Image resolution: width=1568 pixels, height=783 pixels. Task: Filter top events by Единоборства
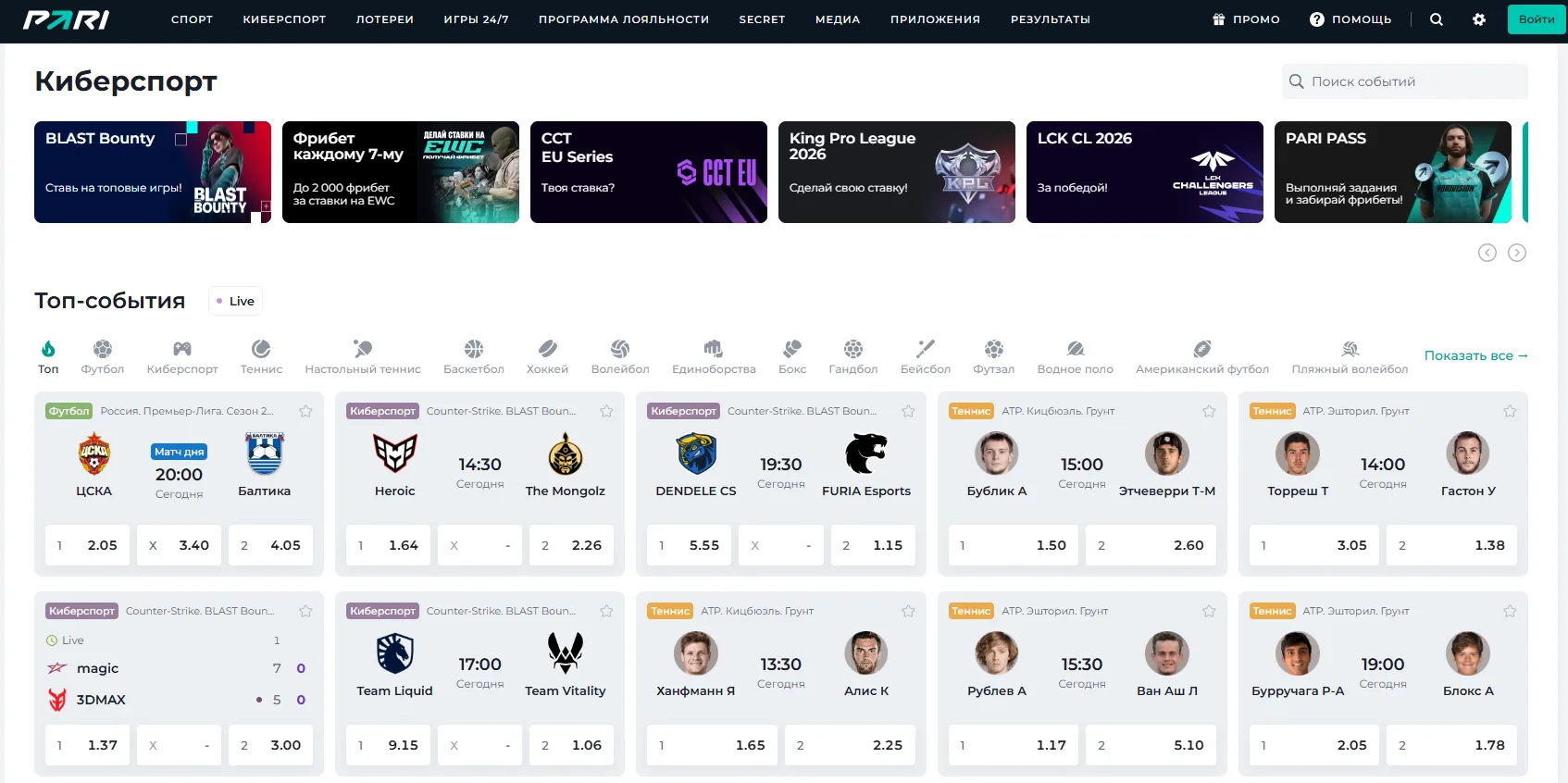[714, 356]
